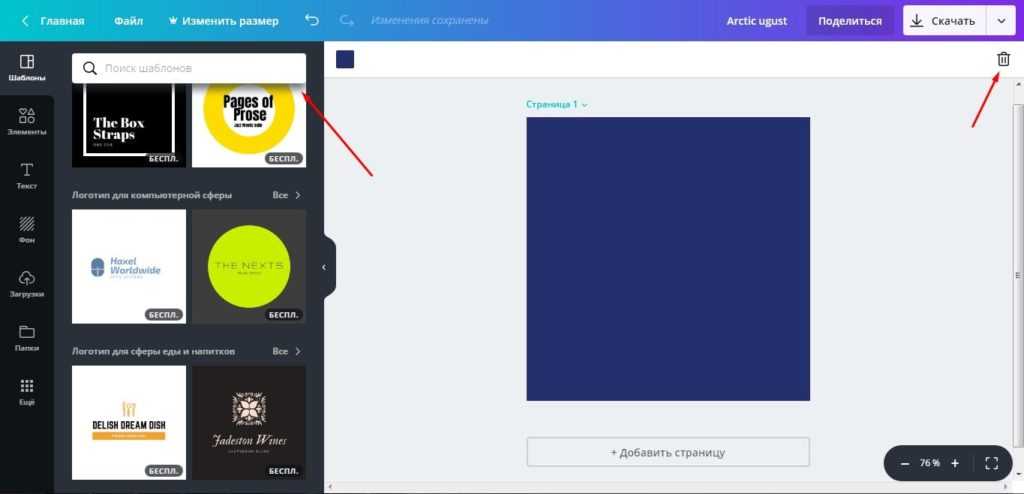
Task: Open the Текст tool panel
Action: (x=27, y=176)
